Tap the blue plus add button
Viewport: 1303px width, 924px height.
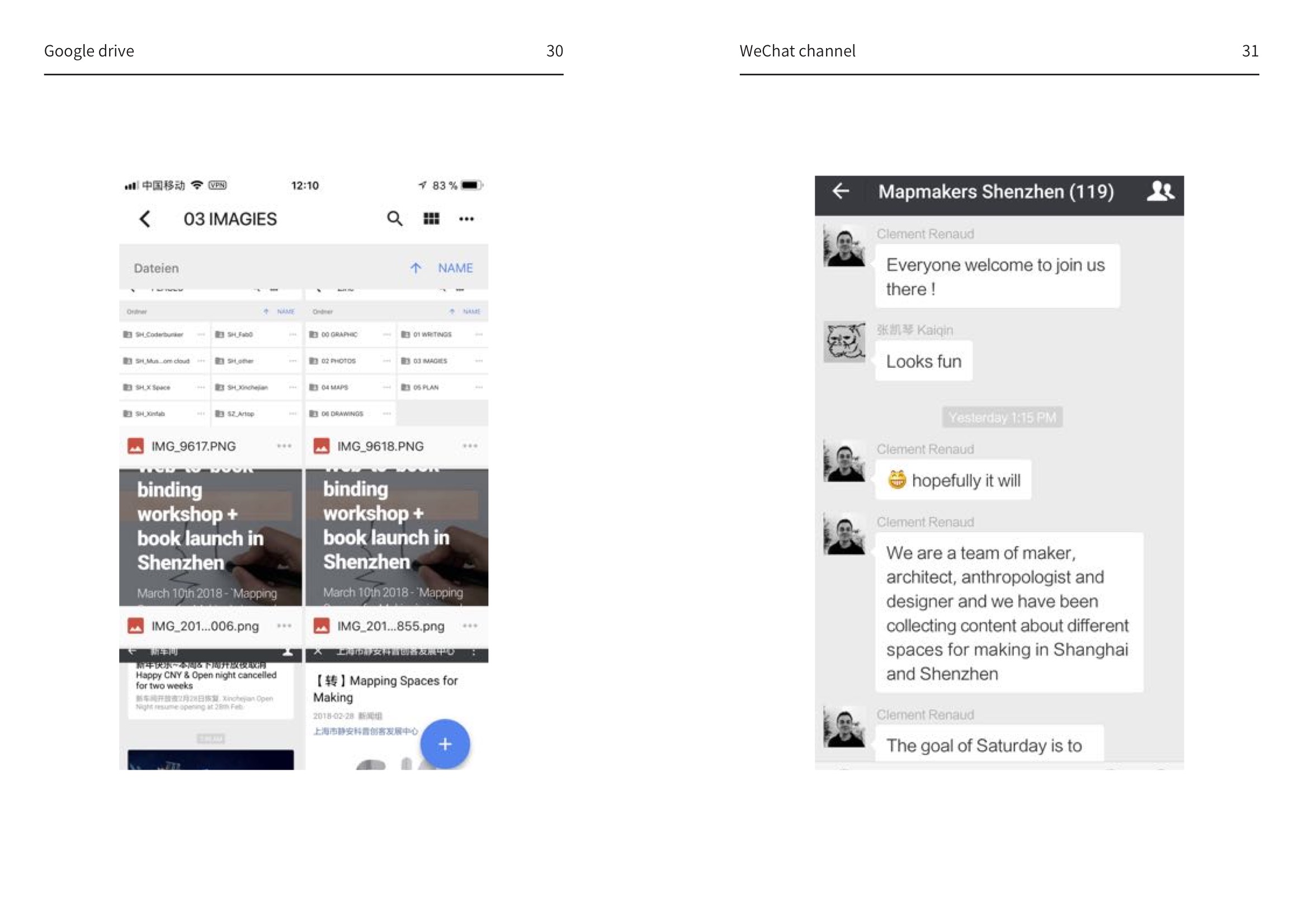point(445,743)
